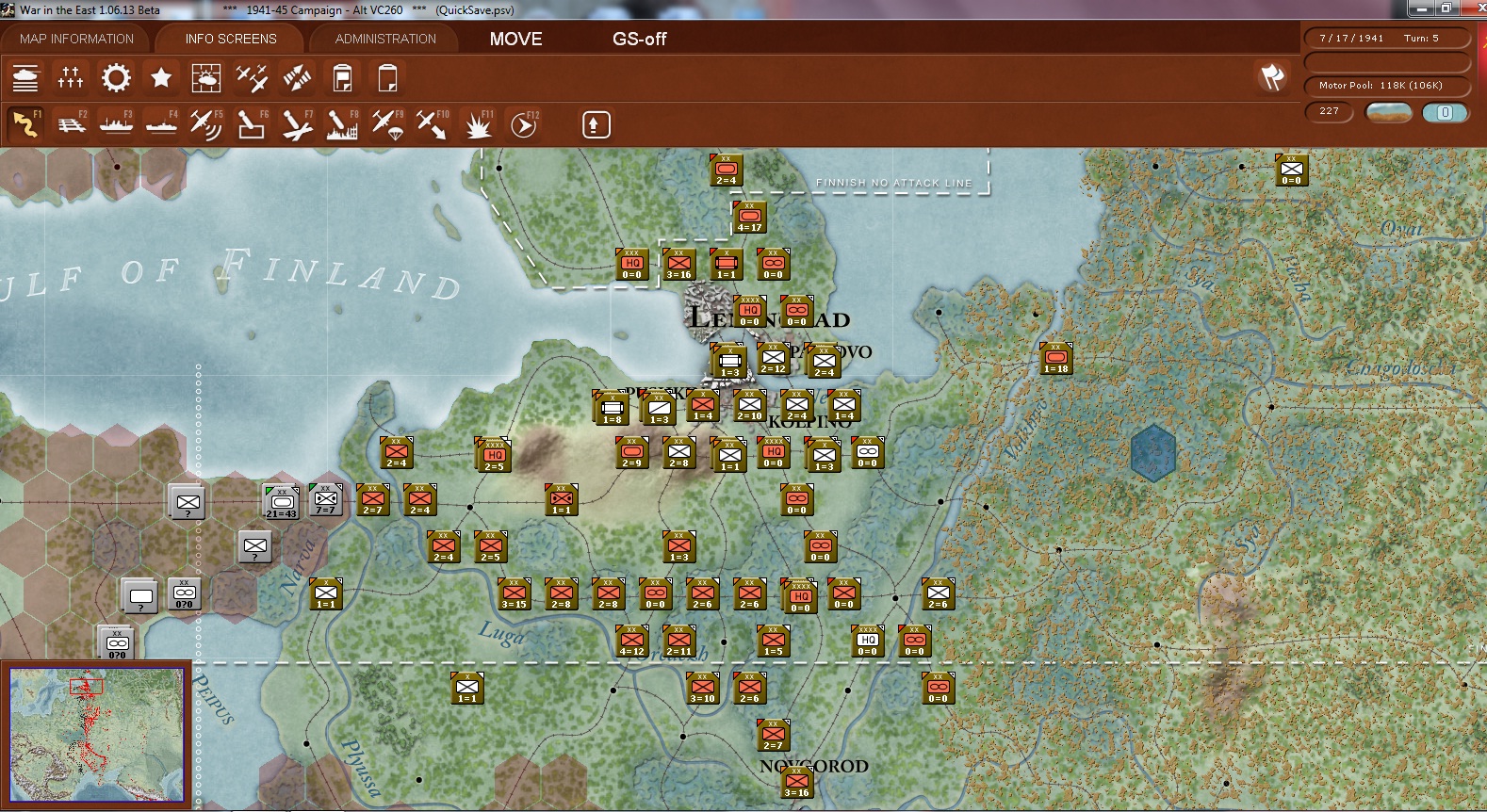The image size is (1487, 812).
Task: Show the weather screen icon
Action: coord(206,77)
